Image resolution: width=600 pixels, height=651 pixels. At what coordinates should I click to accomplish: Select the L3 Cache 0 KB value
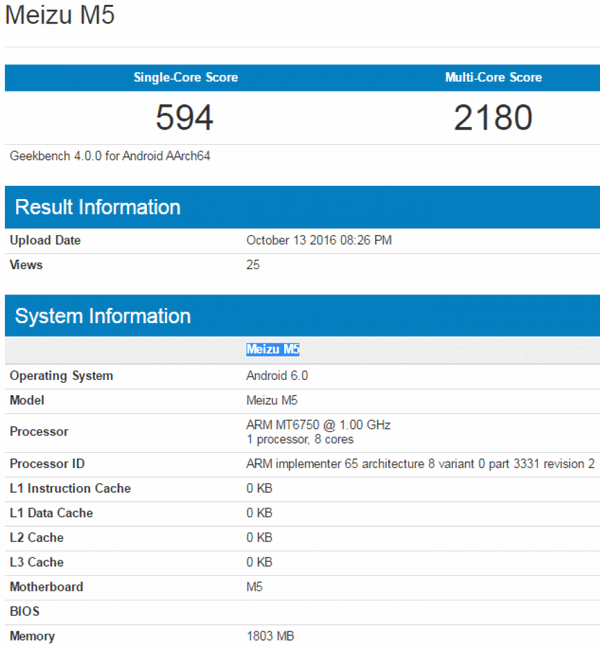tap(259, 562)
